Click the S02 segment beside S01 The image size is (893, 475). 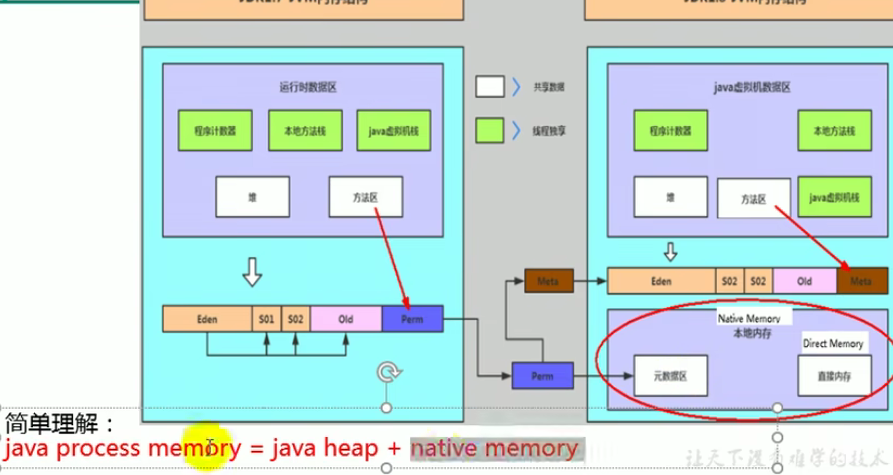click(x=296, y=319)
